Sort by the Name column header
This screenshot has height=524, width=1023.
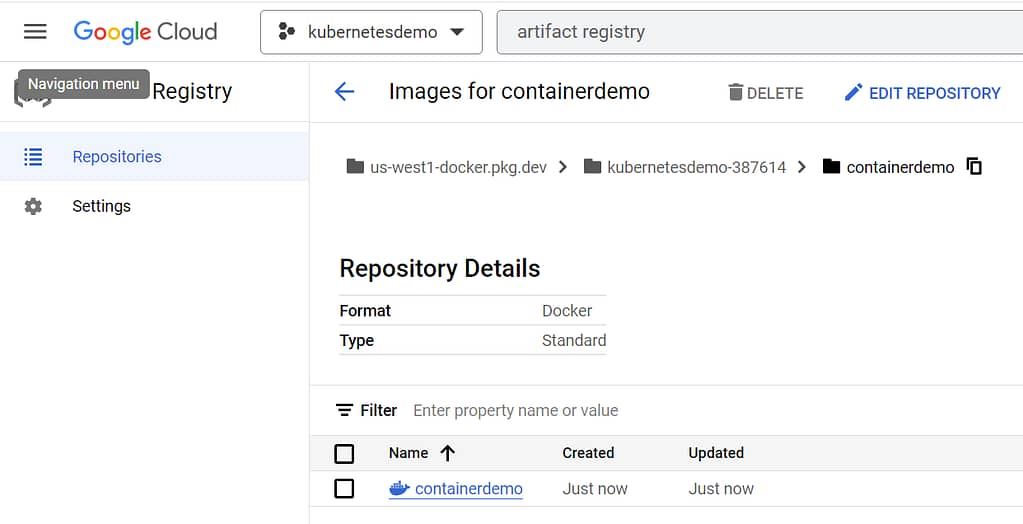[408, 453]
